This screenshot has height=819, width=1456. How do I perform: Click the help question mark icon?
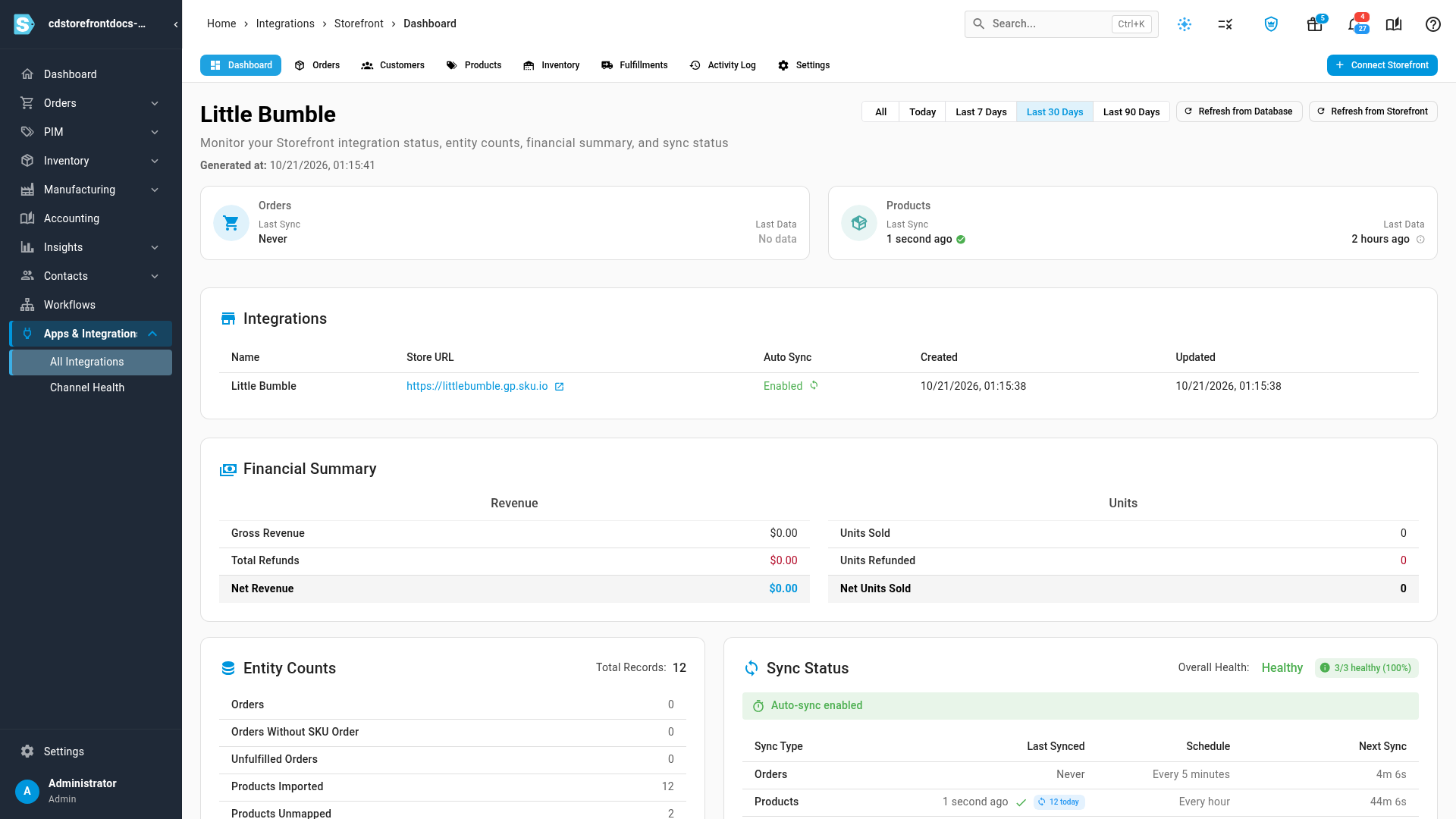coord(1433,24)
